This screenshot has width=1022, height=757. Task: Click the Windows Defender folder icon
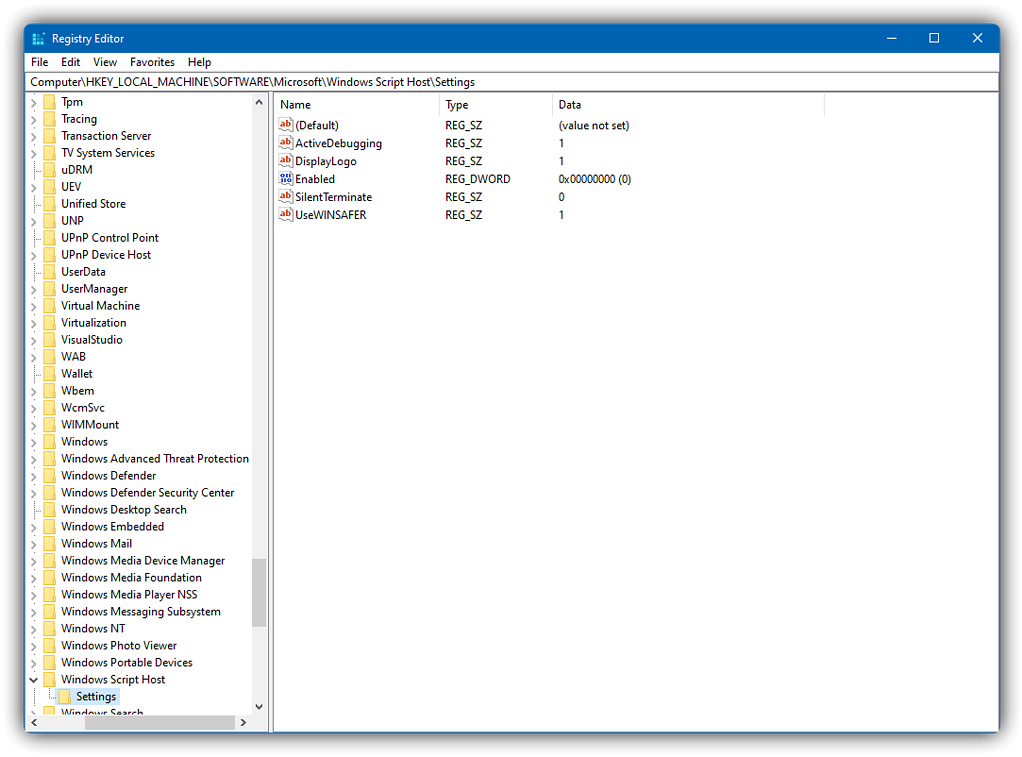[x=49, y=476]
